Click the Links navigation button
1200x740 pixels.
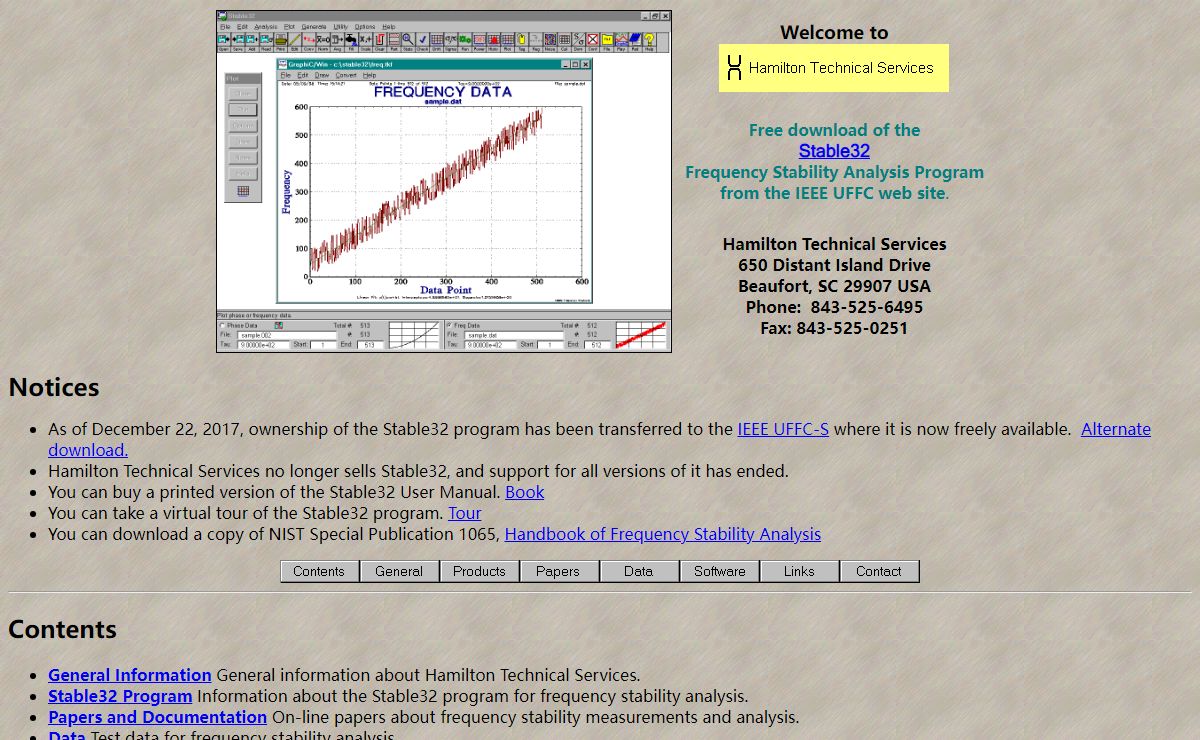799,571
